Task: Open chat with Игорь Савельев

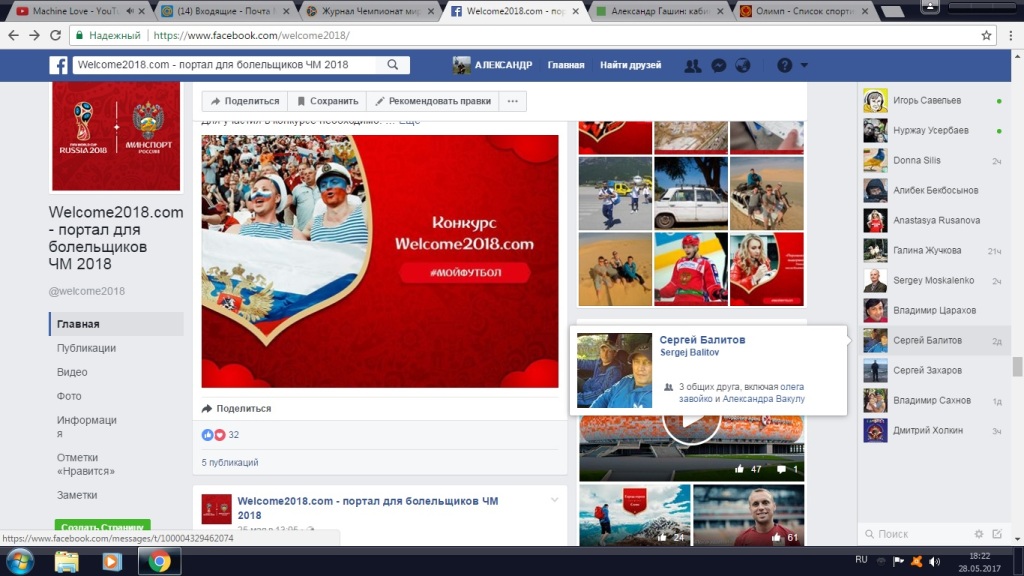Action: tap(933, 101)
